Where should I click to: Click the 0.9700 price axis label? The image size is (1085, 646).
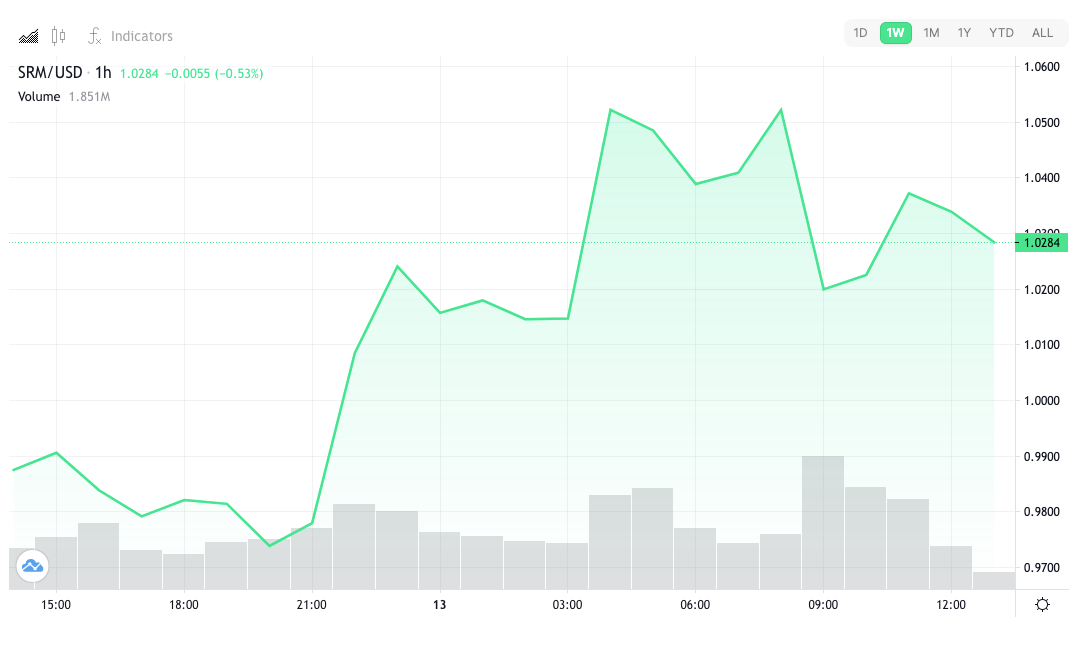[x=1041, y=568]
